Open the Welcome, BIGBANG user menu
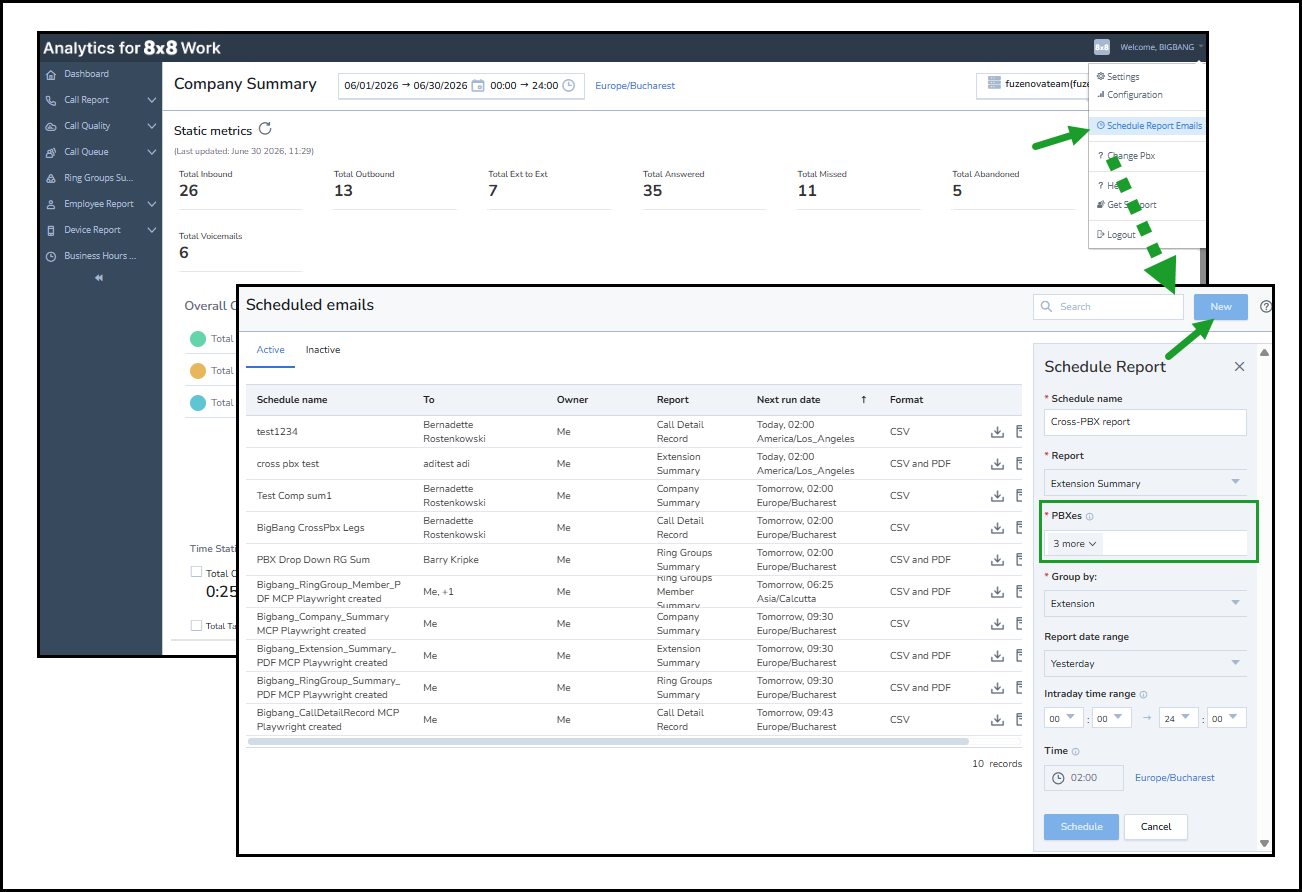The width and height of the screenshot is (1302, 892). 1161,47
